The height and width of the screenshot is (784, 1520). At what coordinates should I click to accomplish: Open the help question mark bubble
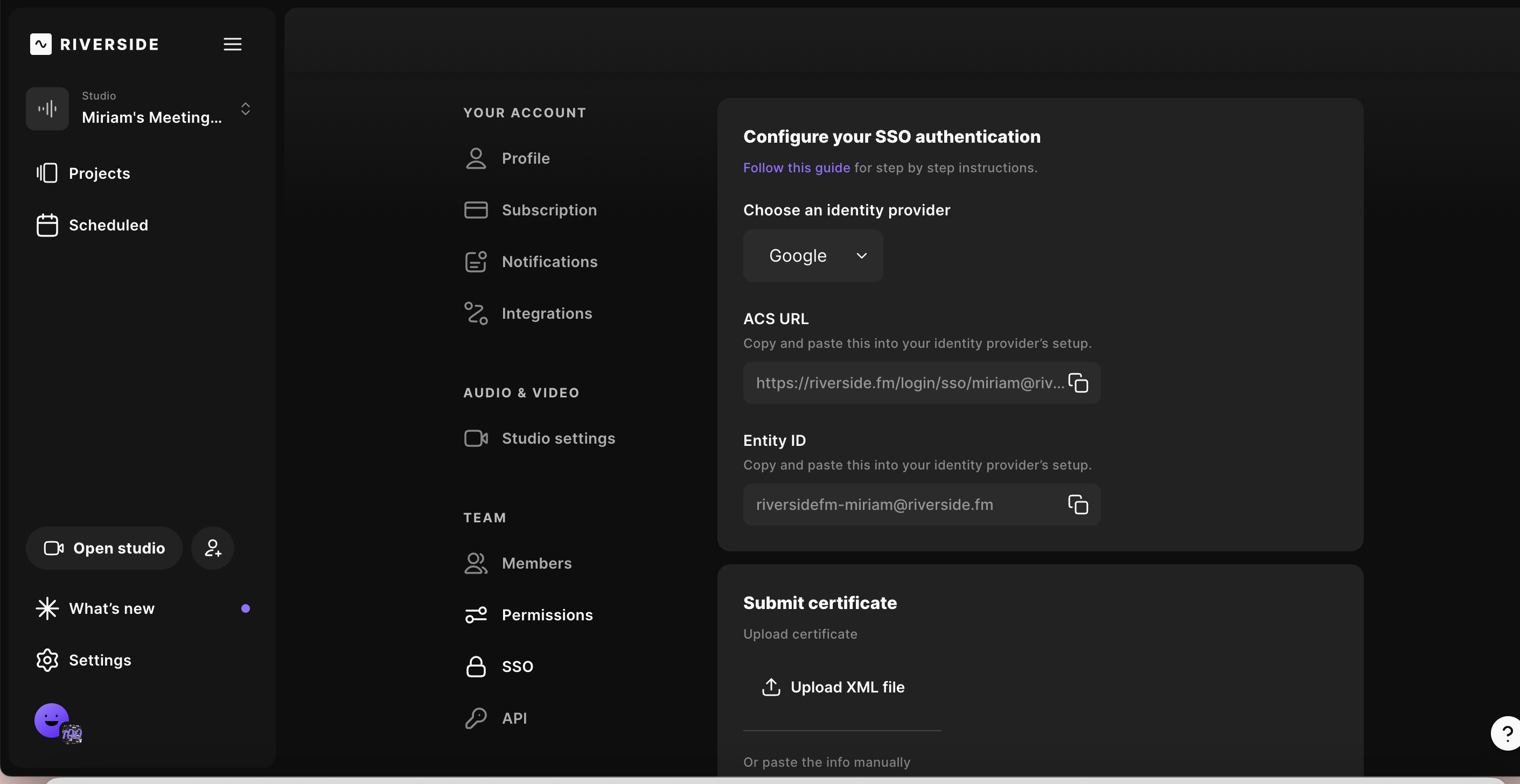pyautogui.click(x=1505, y=733)
